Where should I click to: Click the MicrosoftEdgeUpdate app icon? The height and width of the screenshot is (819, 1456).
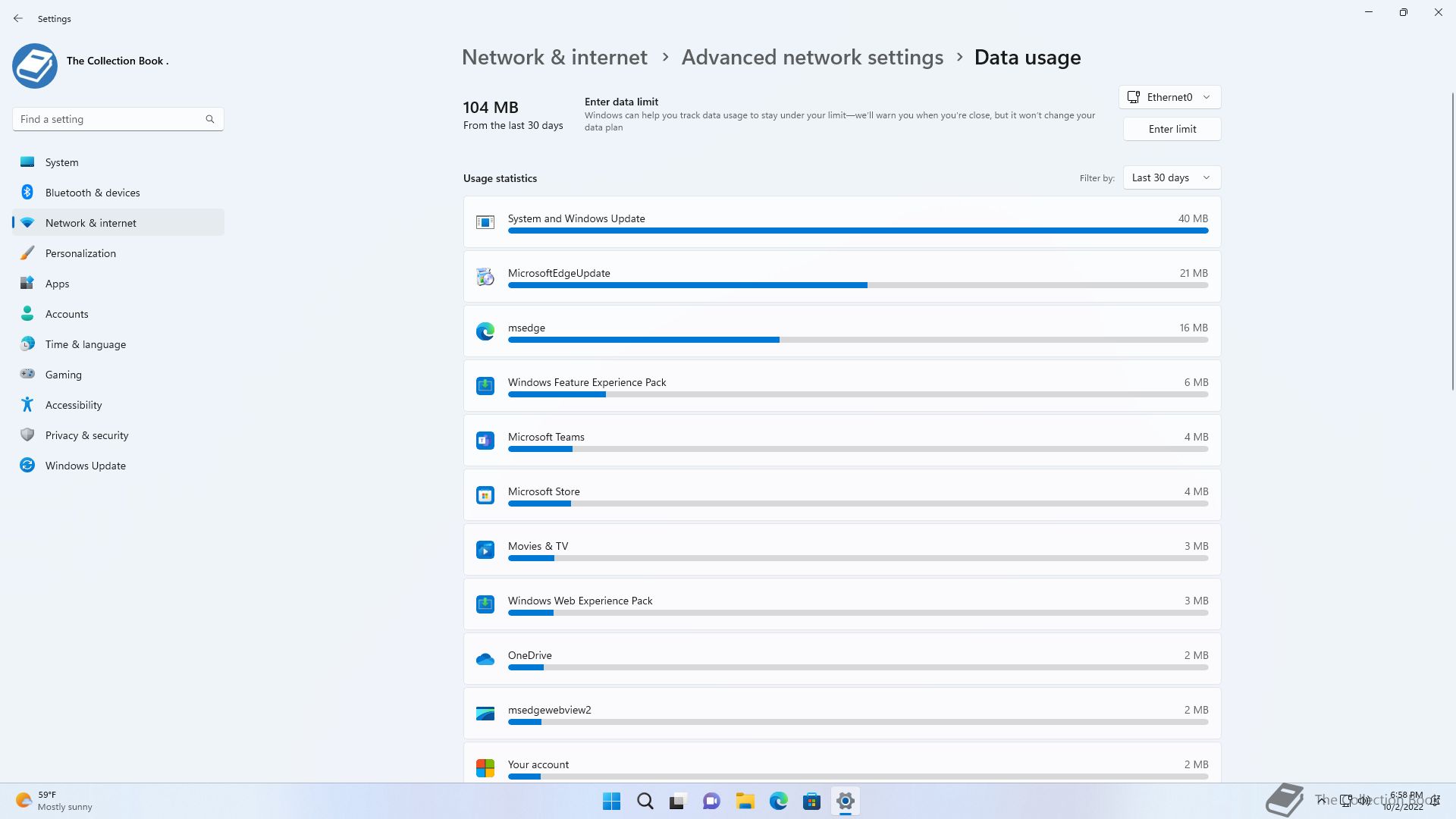pos(485,277)
